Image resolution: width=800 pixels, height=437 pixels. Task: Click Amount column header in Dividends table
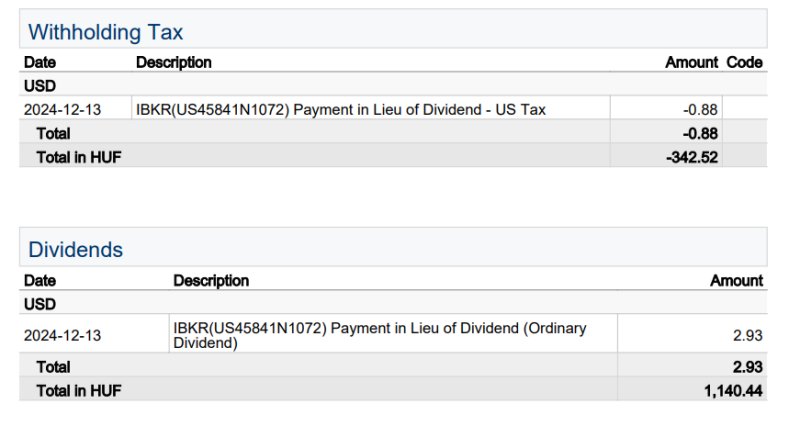[736, 281]
